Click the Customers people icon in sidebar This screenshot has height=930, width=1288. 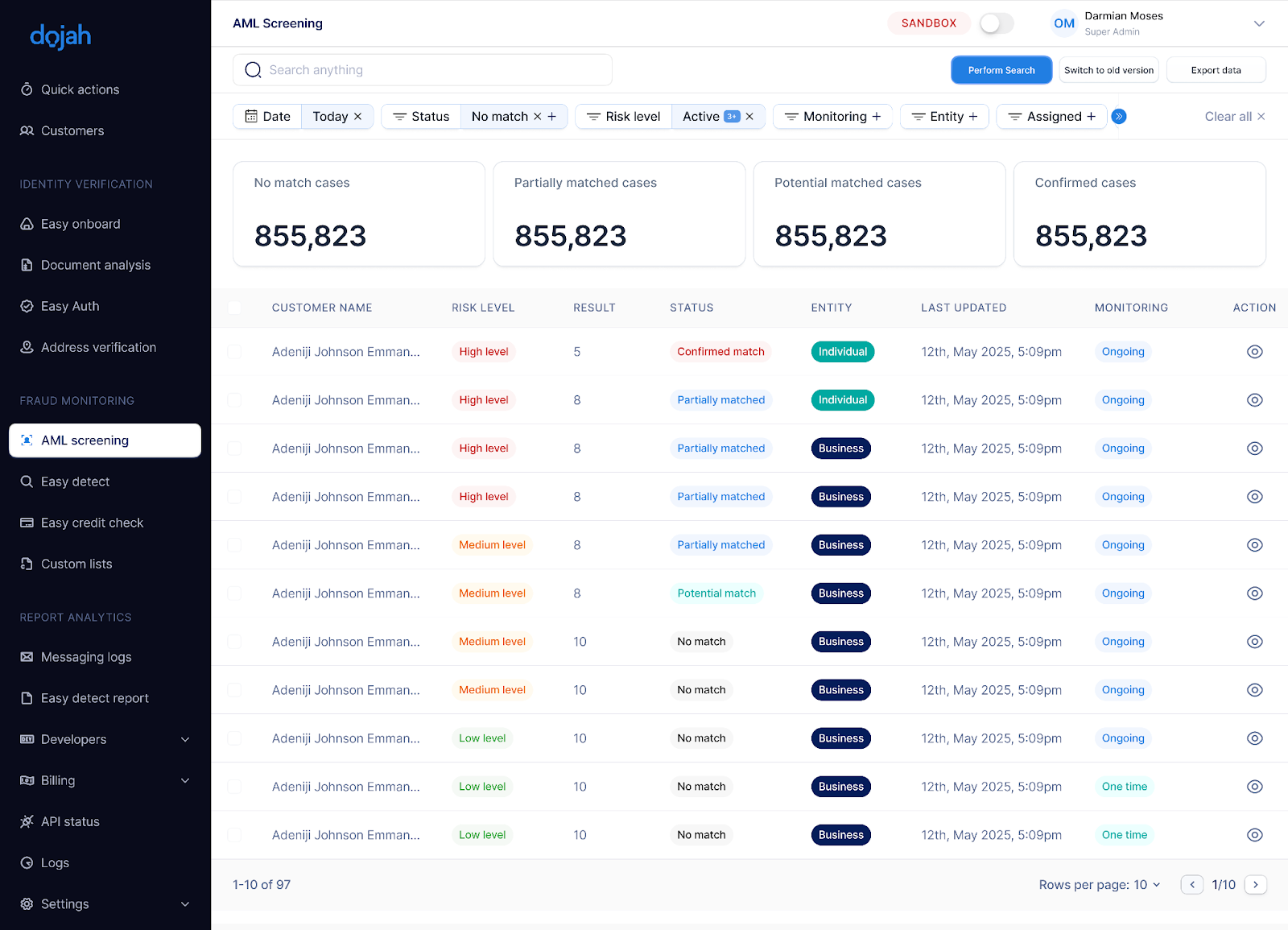(27, 130)
